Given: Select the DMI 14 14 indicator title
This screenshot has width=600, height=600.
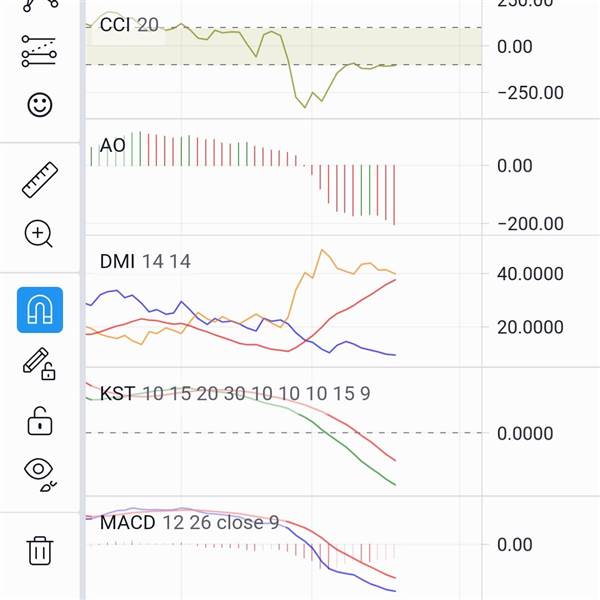Looking at the screenshot, I should [x=145, y=262].
